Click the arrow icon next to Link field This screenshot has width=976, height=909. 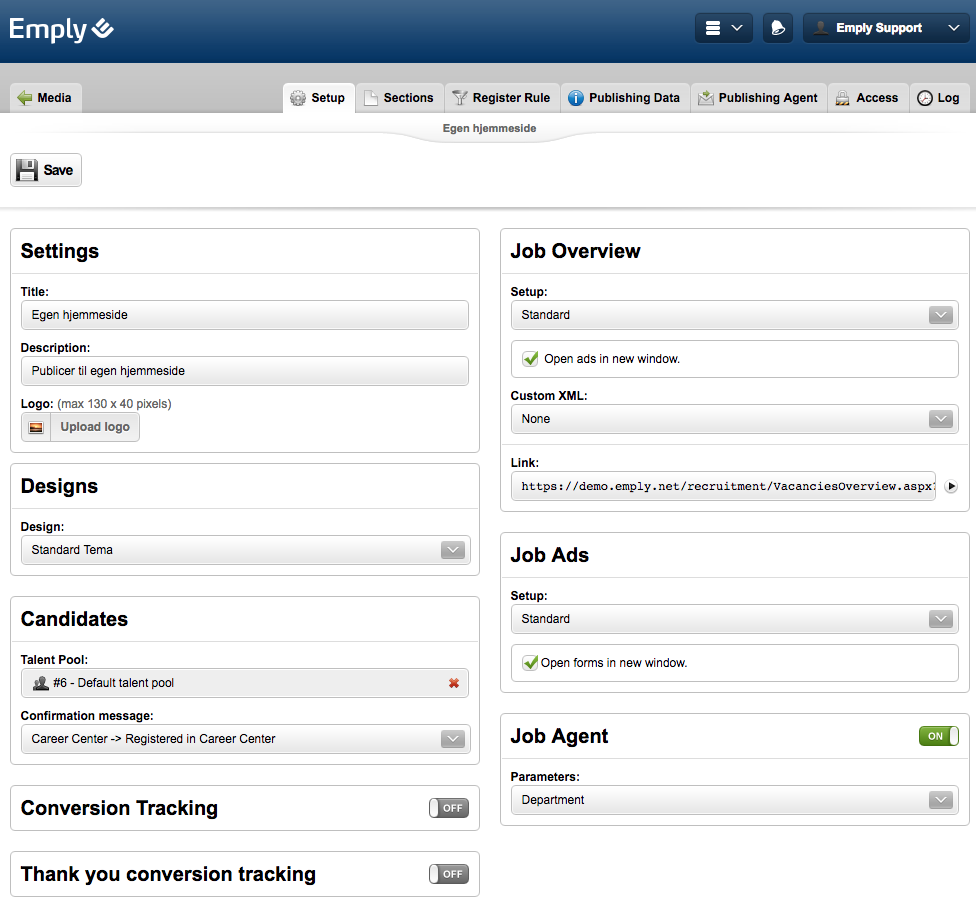951,487
